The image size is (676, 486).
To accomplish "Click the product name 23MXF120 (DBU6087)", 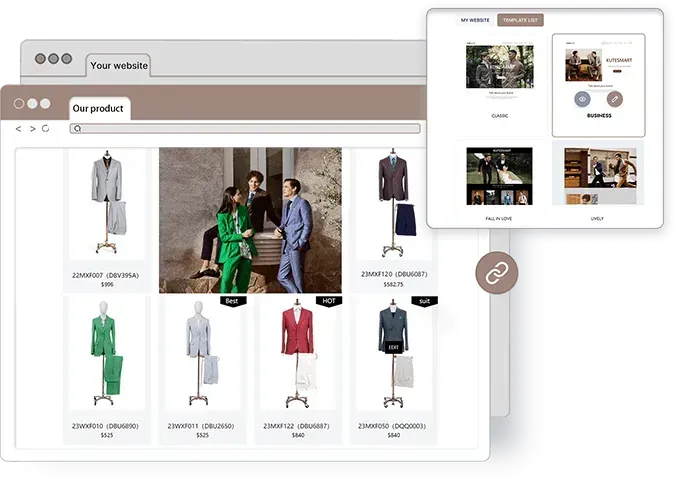I will [394, 274].
